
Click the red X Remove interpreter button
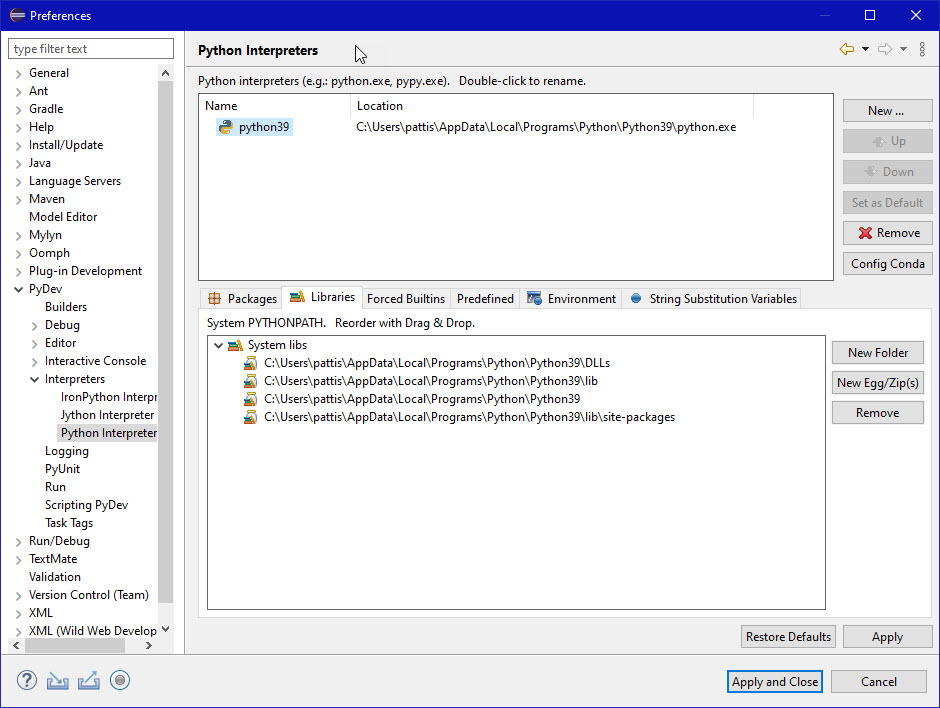click(888, 233)
